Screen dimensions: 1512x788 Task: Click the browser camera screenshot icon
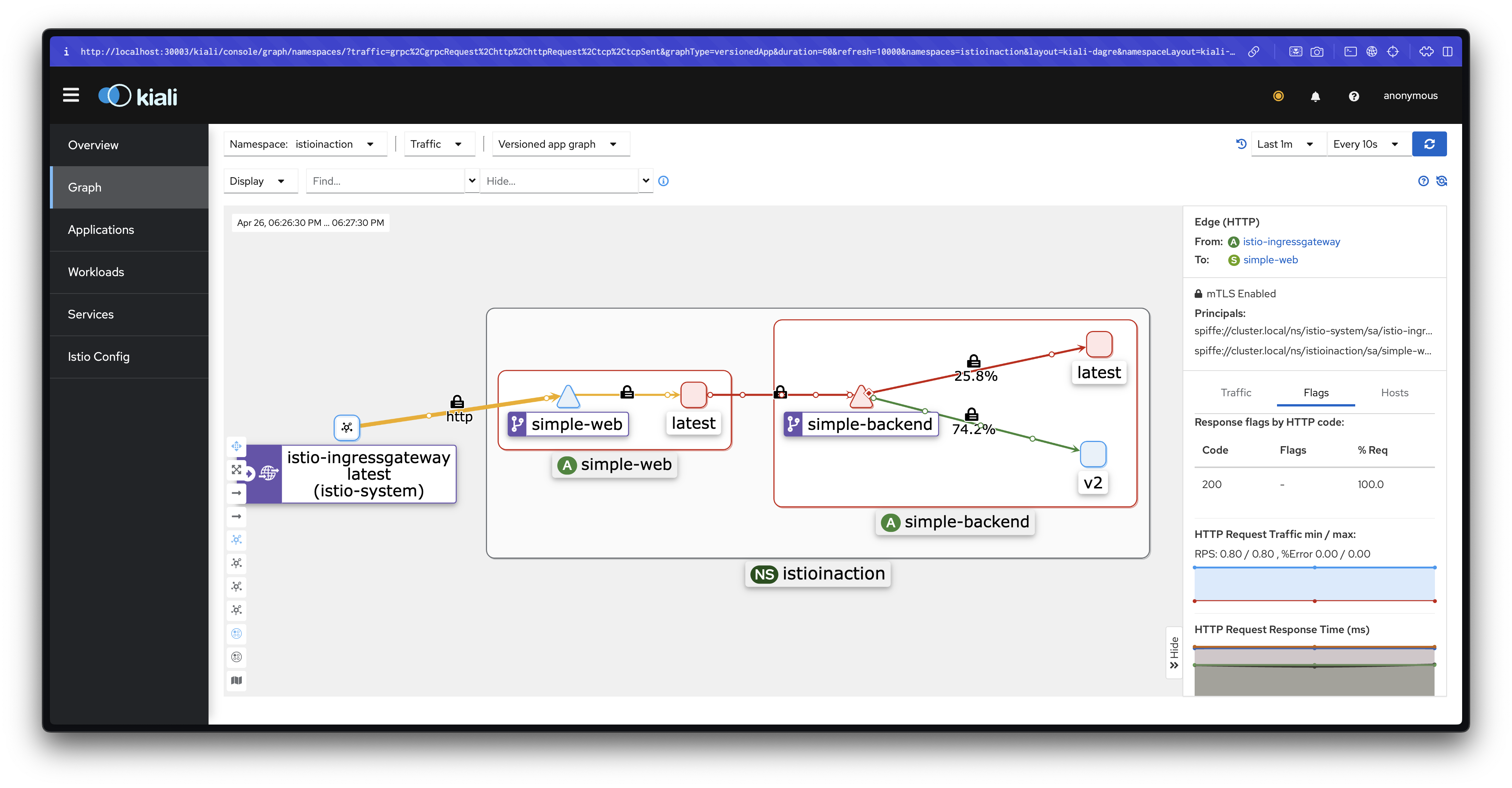(x=1317, y=52)
